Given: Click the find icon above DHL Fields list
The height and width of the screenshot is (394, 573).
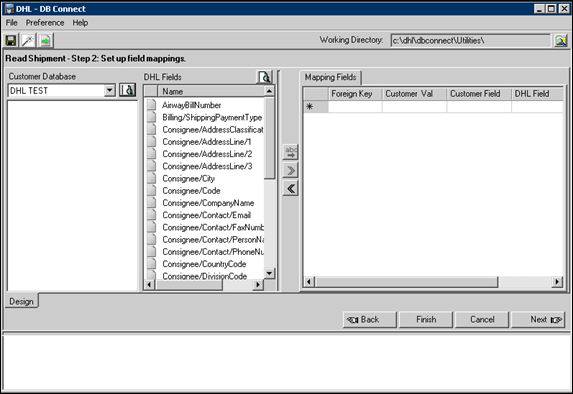Looking at the screenshot, I should 264,77.
